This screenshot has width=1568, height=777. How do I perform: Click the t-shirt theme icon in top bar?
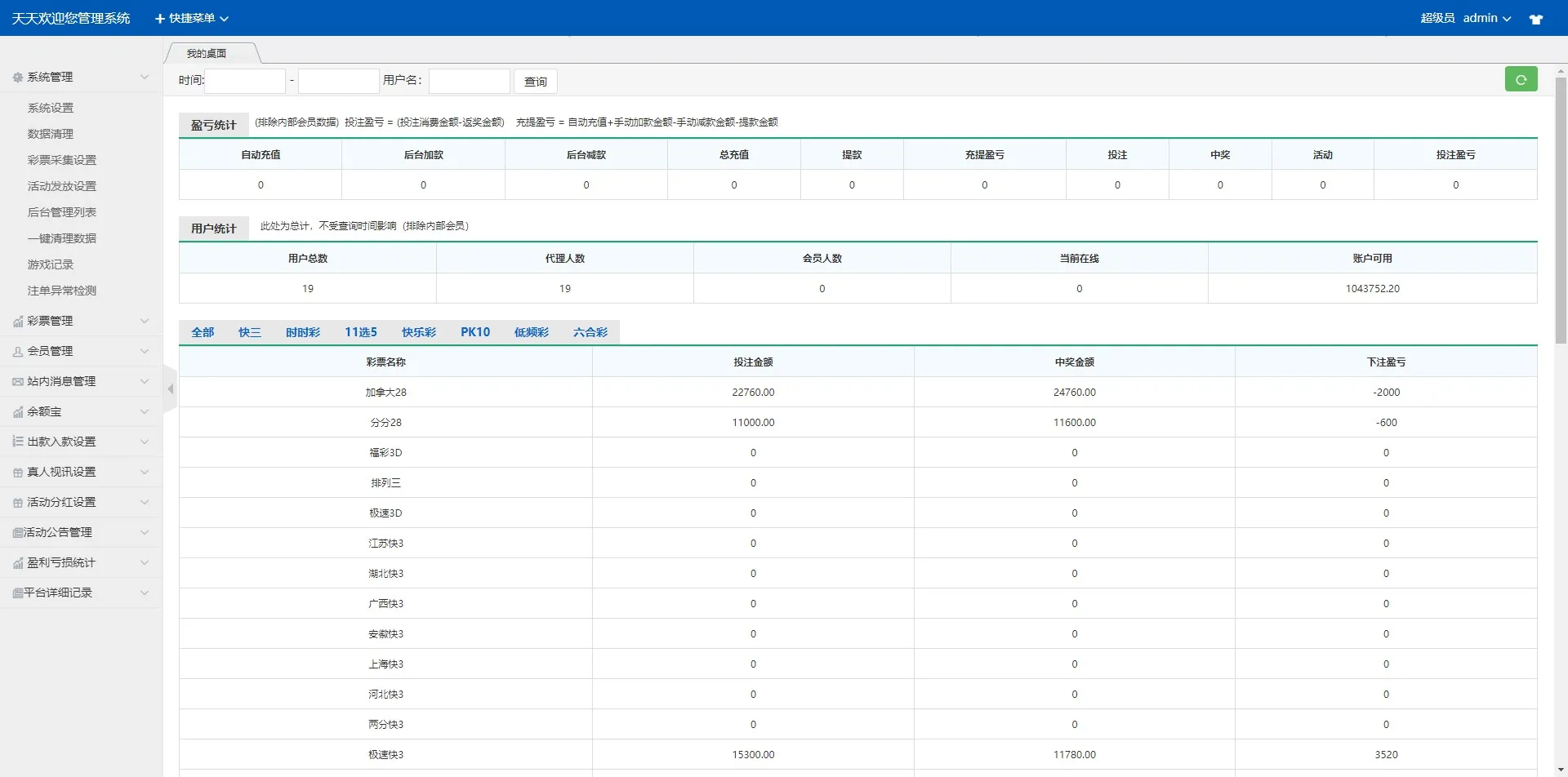[x=1536, y=18]
